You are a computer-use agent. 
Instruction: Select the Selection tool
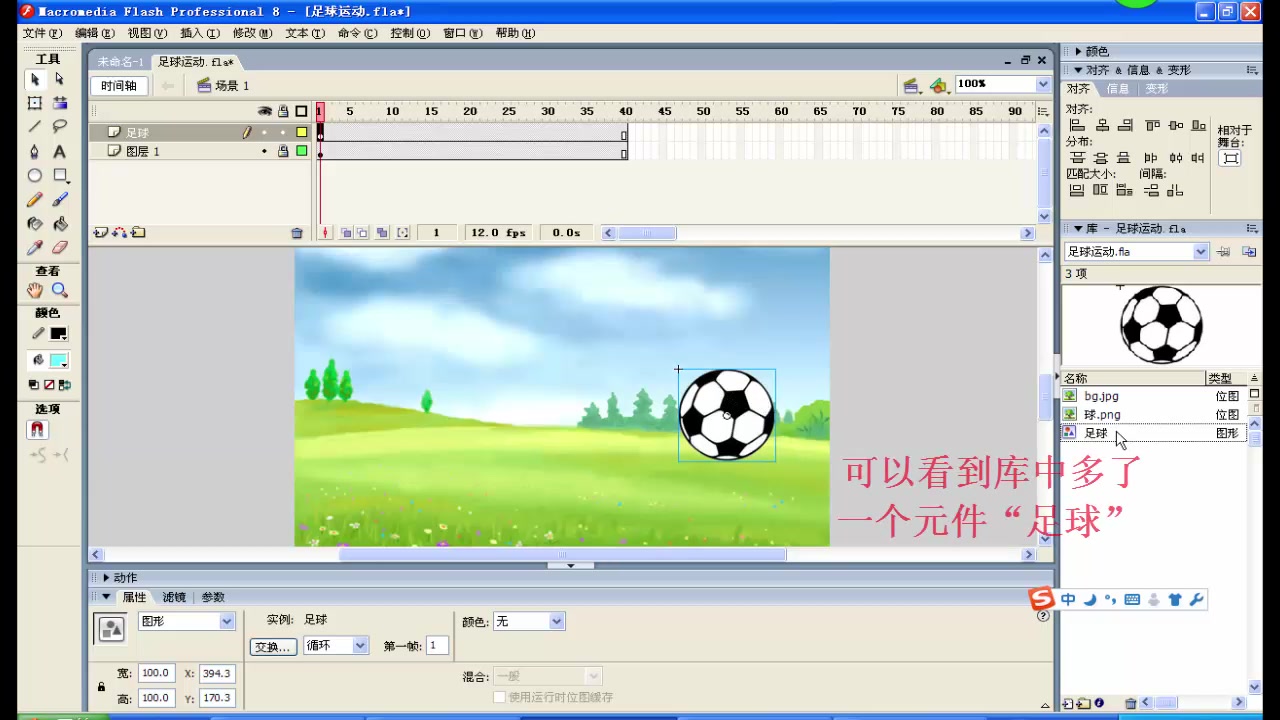click(x=34, y=80)
